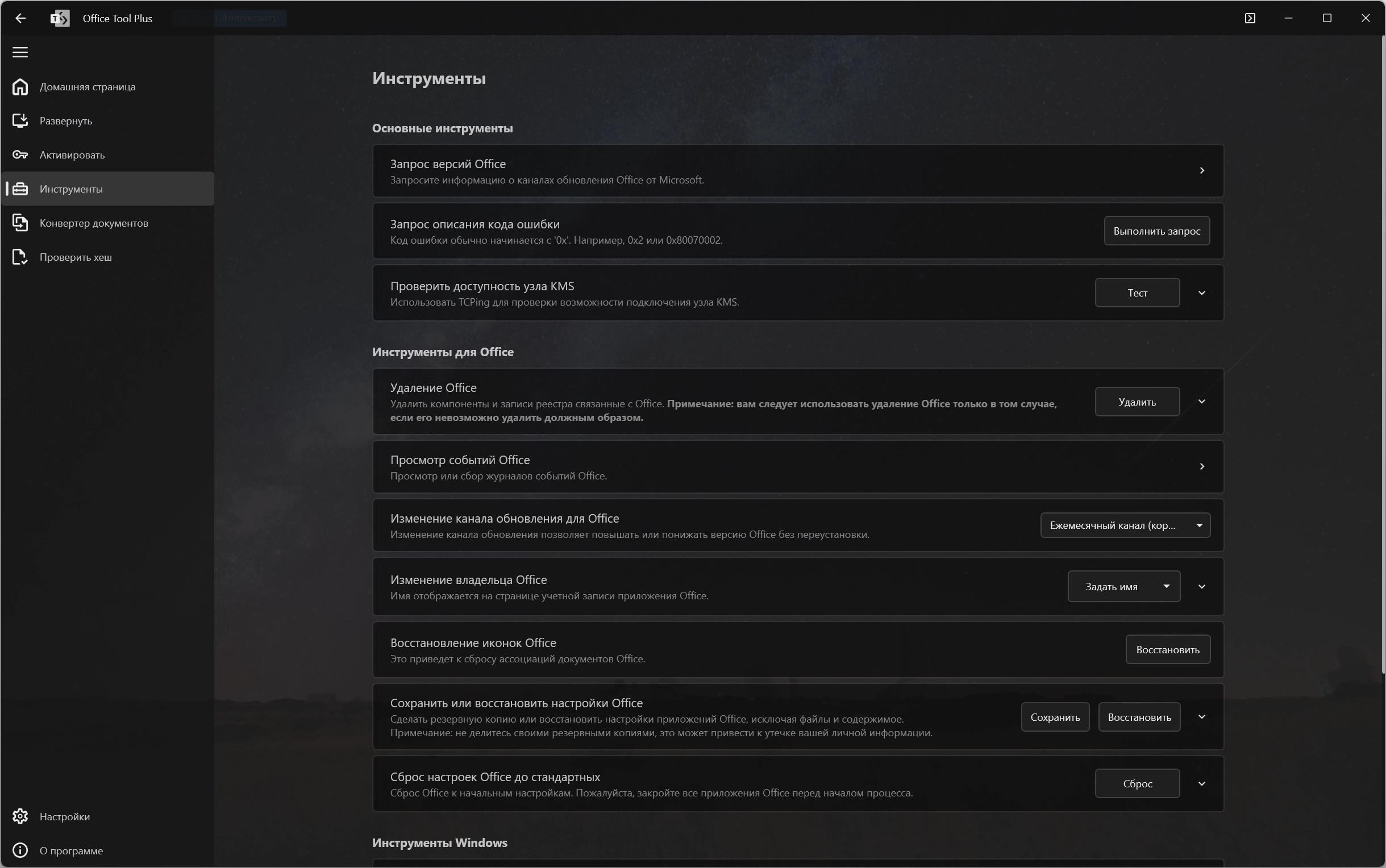
Task: Click the Выполнить запрос button
Action: pos(1156,231)
